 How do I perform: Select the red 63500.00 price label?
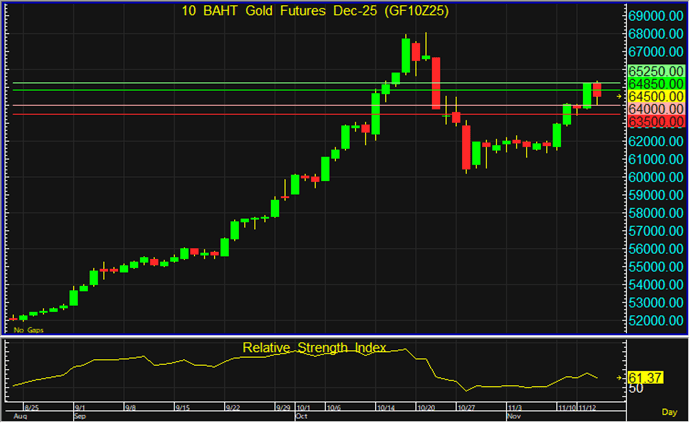[x=655, y=120]
